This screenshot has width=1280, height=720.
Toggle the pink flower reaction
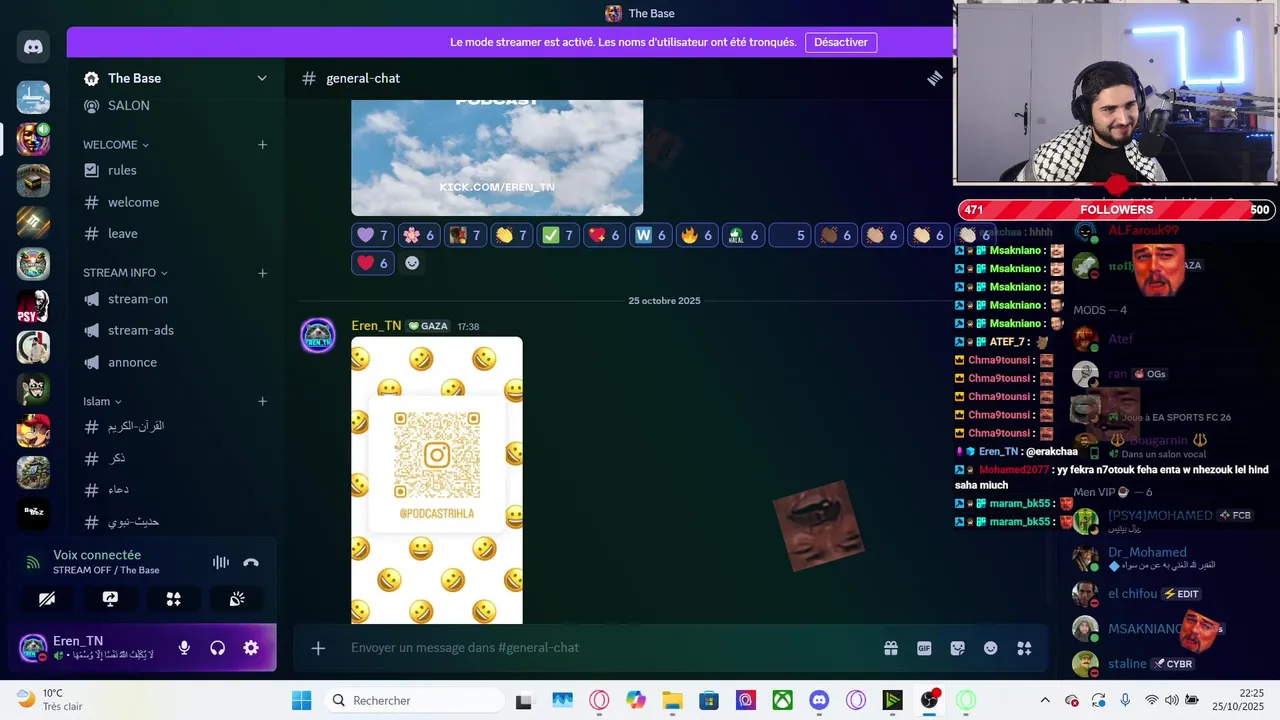click(419, 235)
